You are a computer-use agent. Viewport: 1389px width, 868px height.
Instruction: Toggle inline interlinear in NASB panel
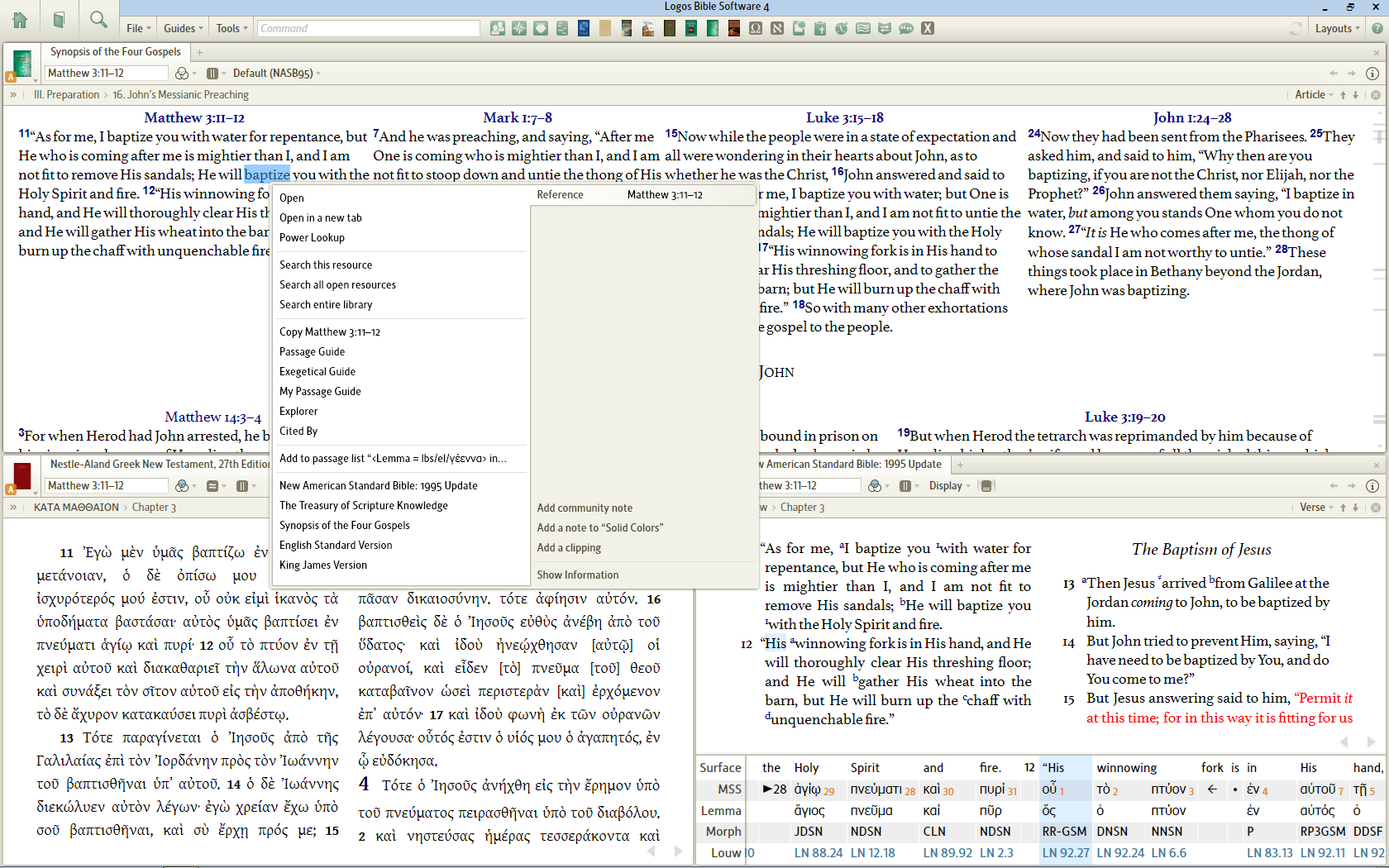pos(986,486)
